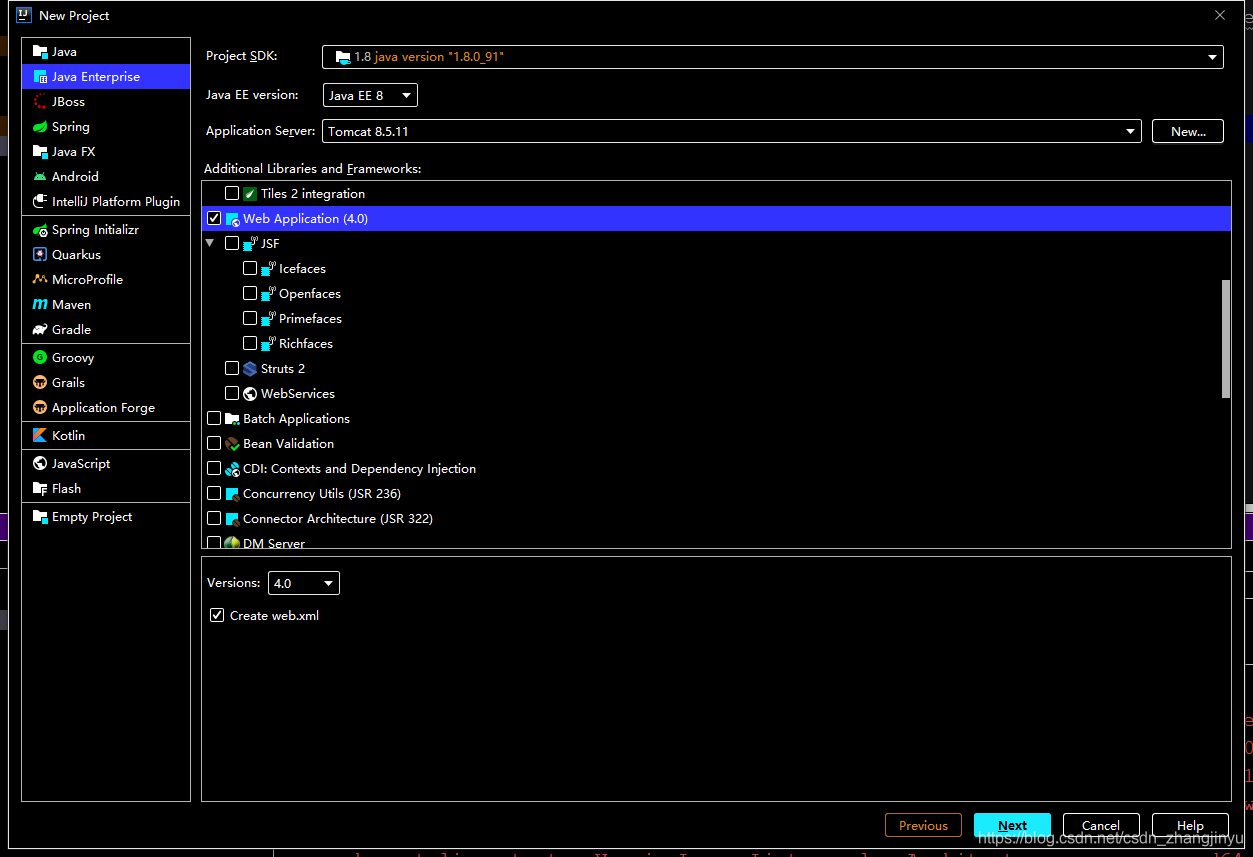This screenshot has width=1253, height=857.
Task: Select JavaScript project type
Action: tap(106, 464)
